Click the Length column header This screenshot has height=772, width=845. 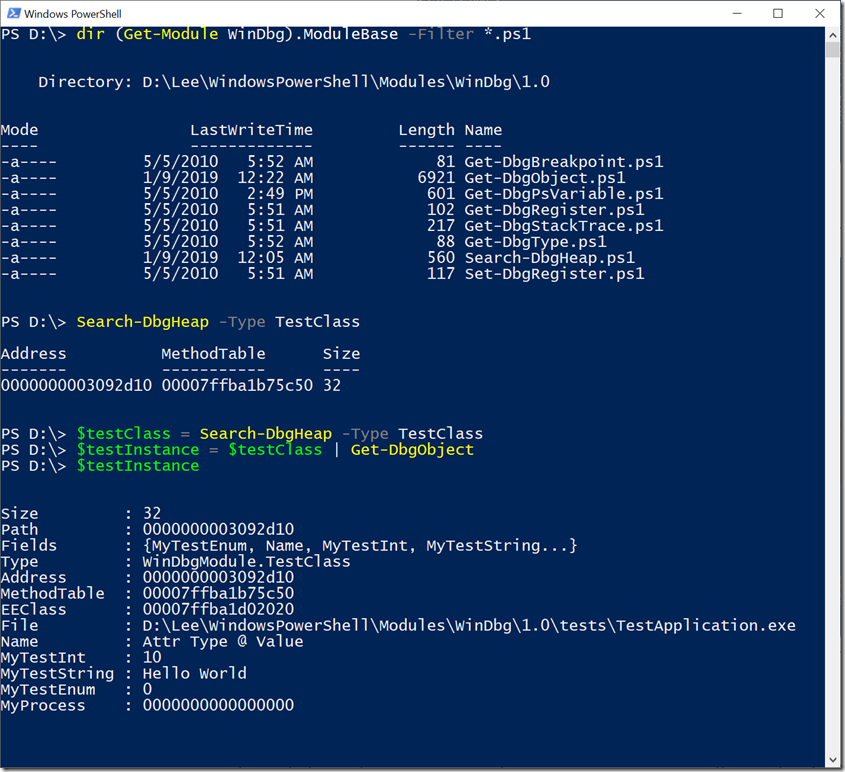(x=426, y=130)
